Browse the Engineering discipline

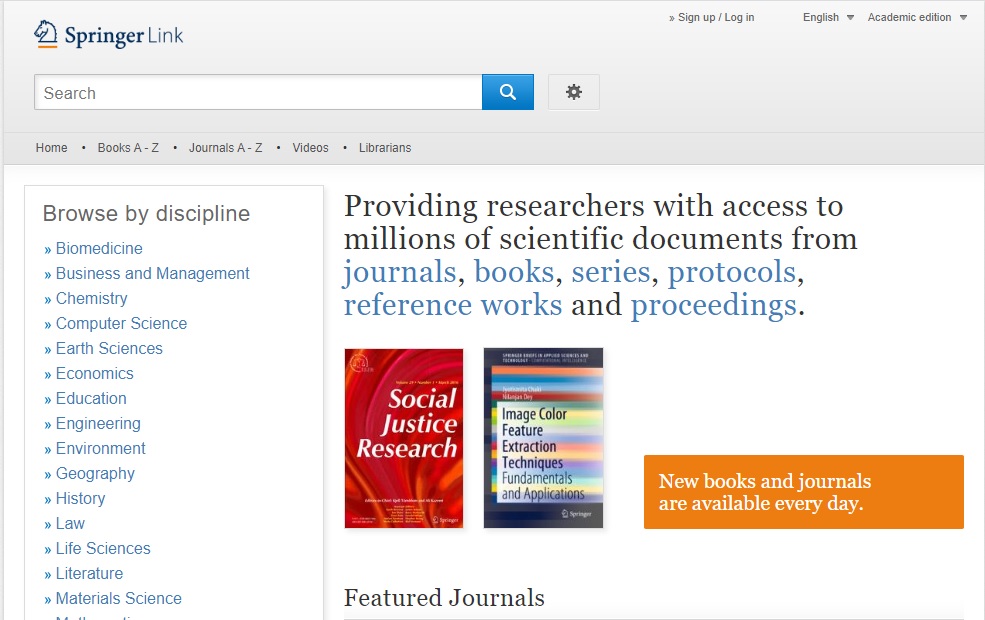(x=98, y=424)
